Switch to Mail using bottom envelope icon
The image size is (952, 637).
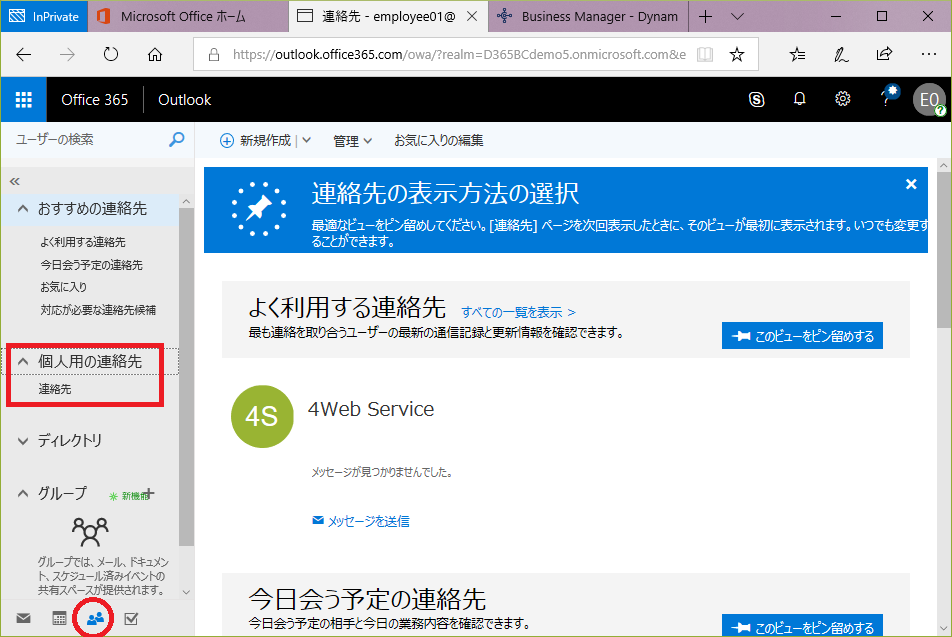[23, 619]
